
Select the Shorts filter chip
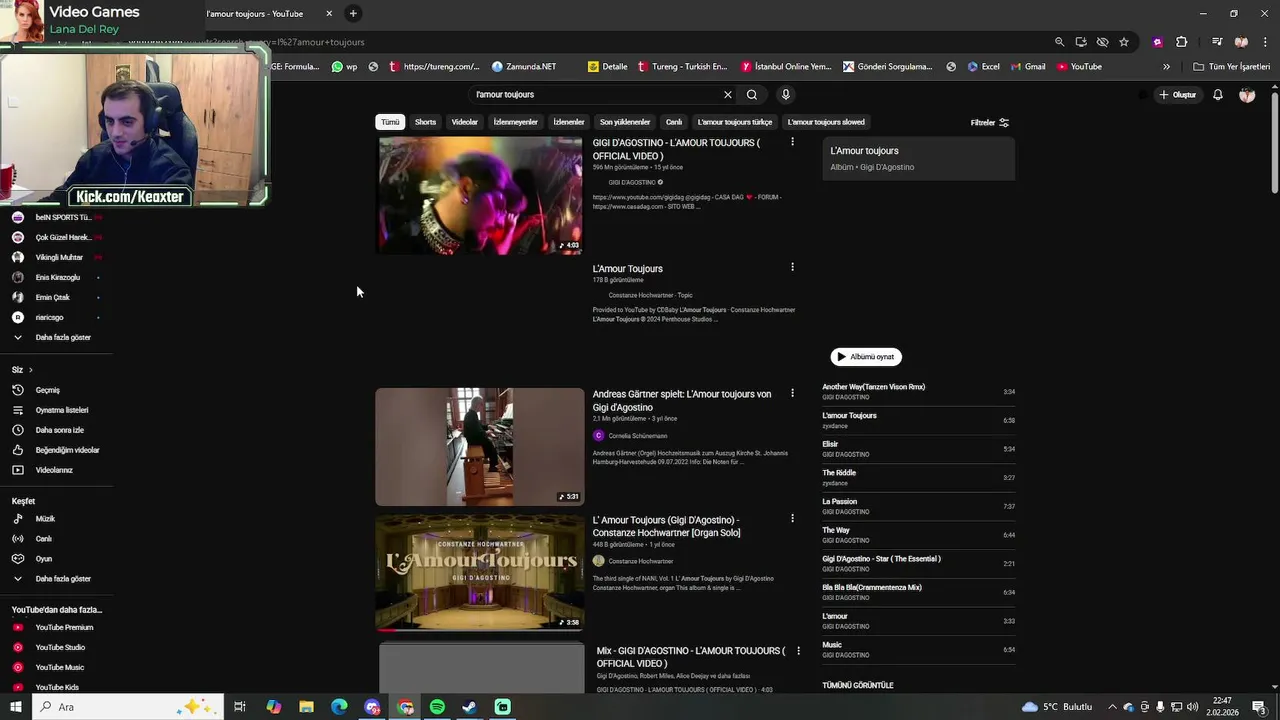425,122
